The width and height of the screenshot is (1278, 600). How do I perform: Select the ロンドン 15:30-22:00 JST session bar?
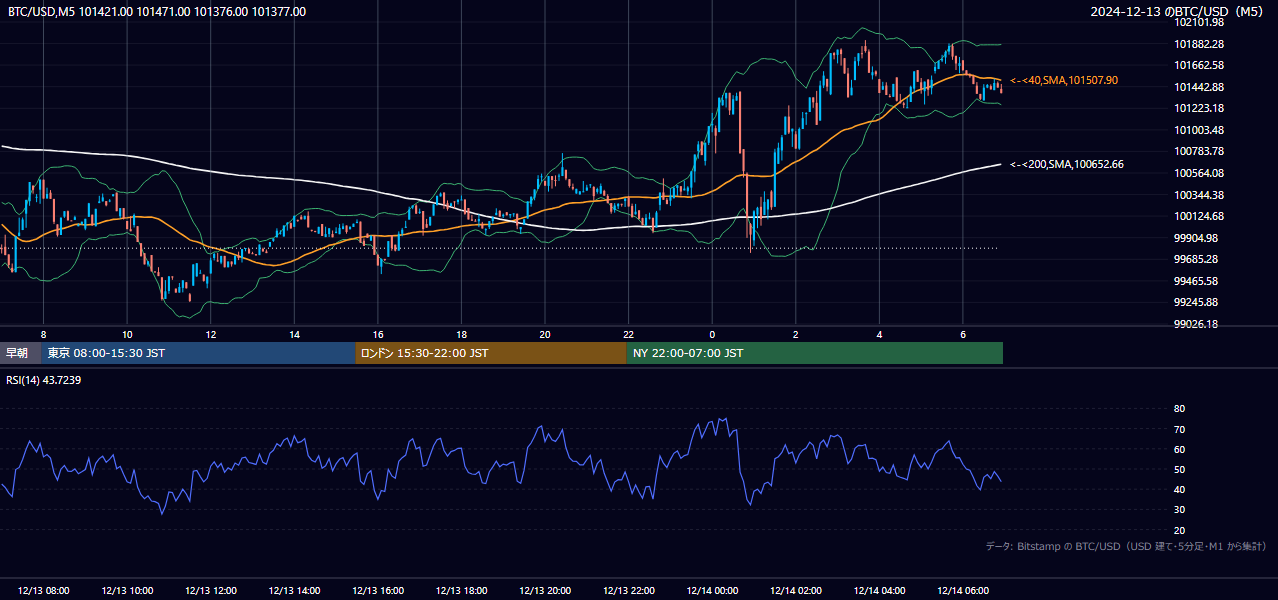[x=491, y=353]
